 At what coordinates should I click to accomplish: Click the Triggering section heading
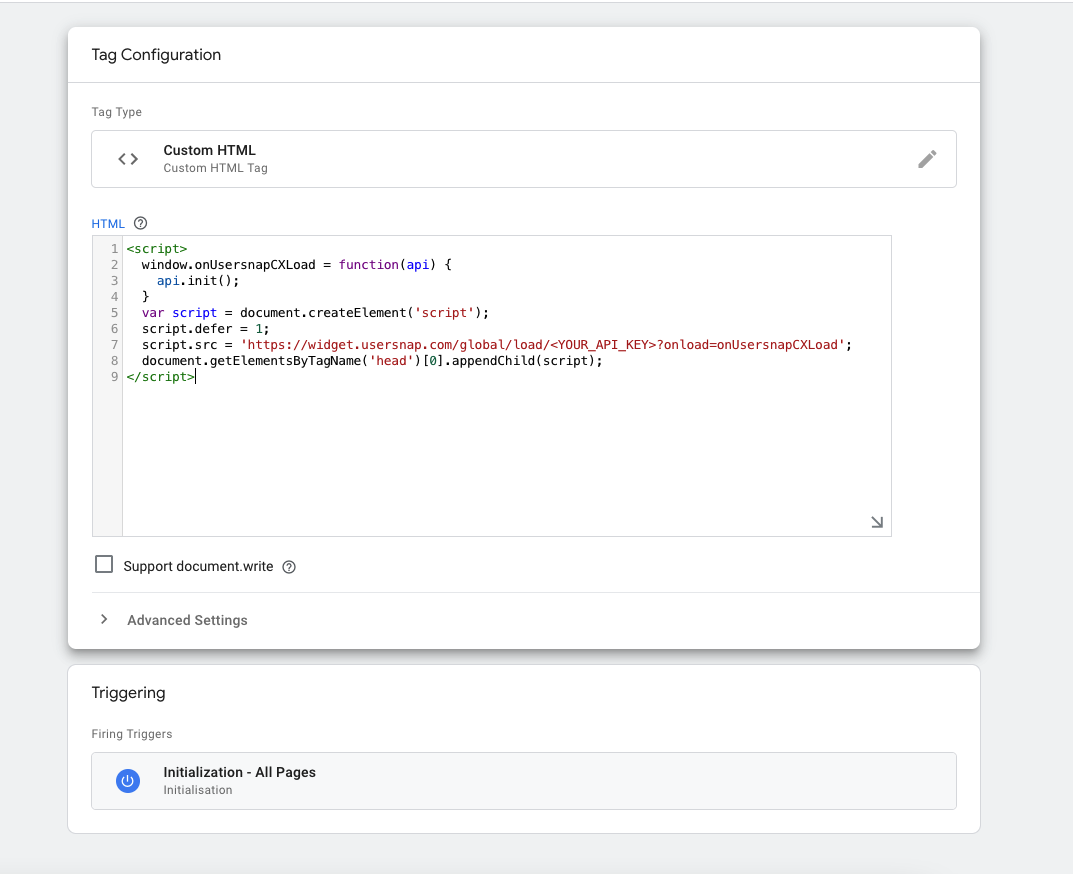(x=129, y=693)
